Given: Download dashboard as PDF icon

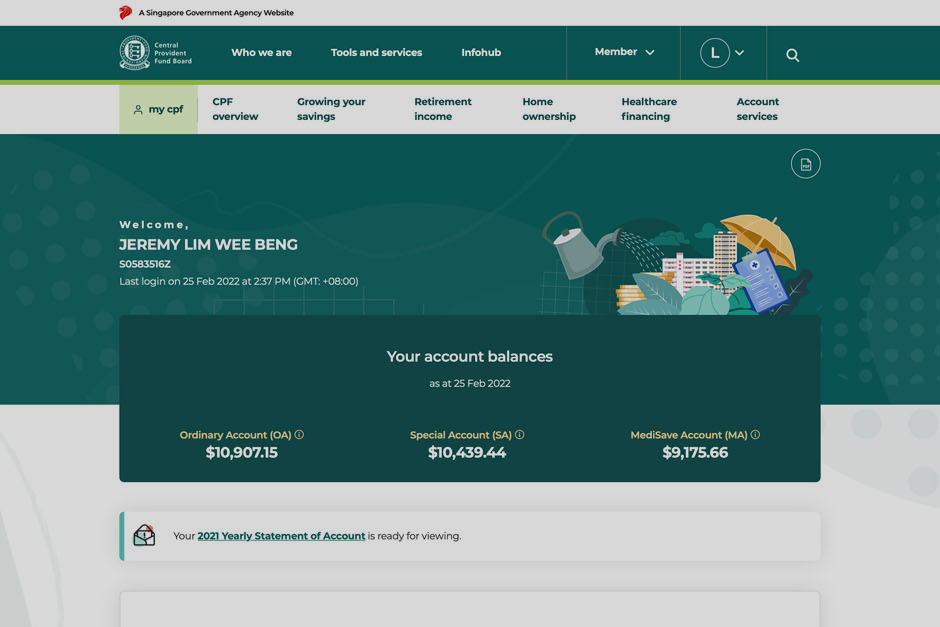Looking at the screenshot, I should [805, 164].
